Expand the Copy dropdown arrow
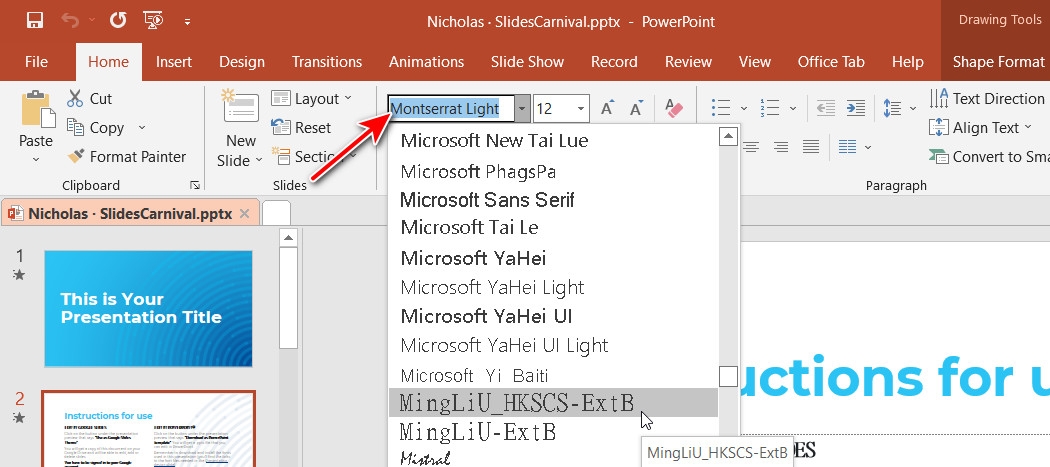Viewport: 1050px width, 467px height. [141, 127]
